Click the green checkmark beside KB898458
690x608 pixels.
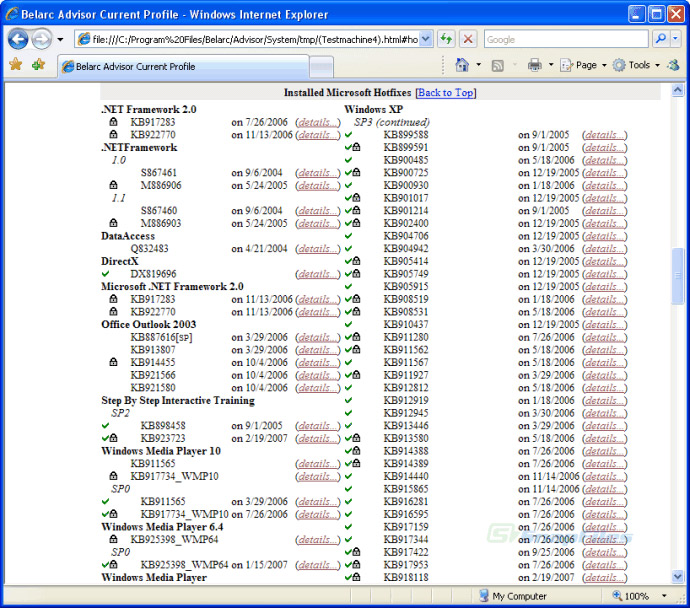pos(106,425)
